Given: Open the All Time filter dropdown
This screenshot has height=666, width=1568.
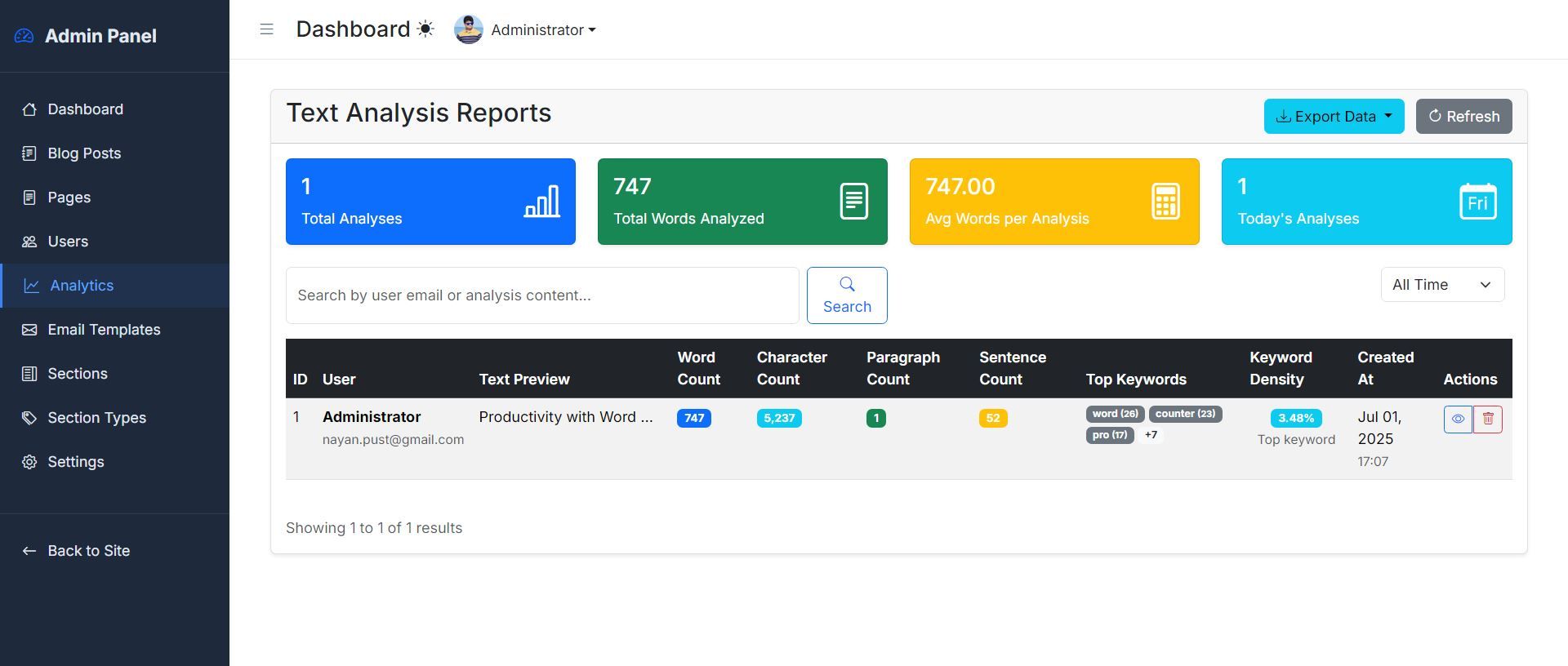Looking at the screenshot, I should point(1441,285).
